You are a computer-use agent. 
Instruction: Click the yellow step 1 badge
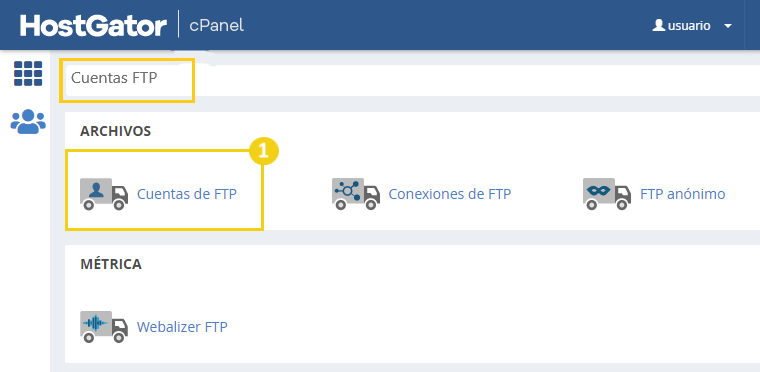[x=264, y=151]
